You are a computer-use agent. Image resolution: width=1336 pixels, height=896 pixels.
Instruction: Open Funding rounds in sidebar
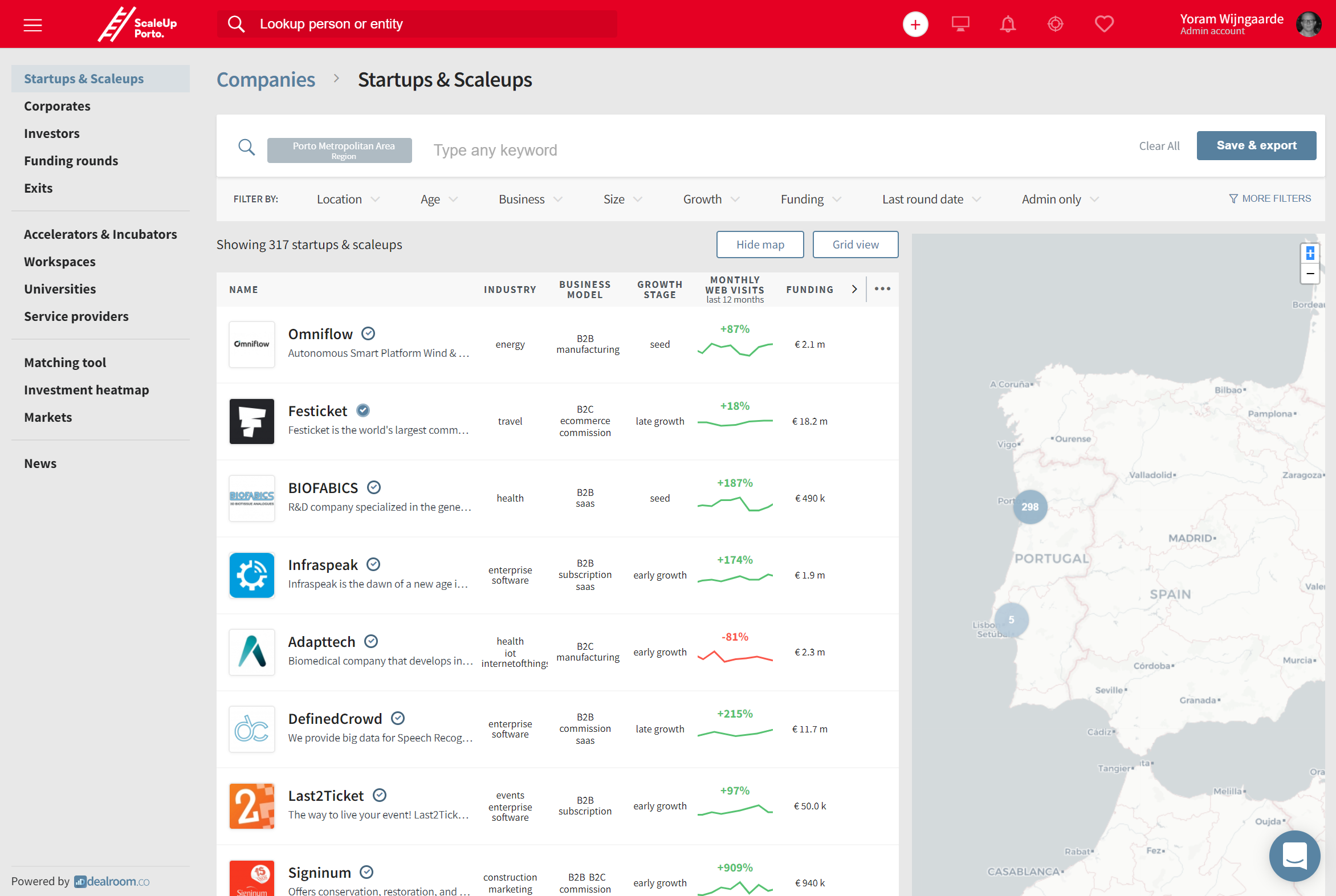(71, 161)
